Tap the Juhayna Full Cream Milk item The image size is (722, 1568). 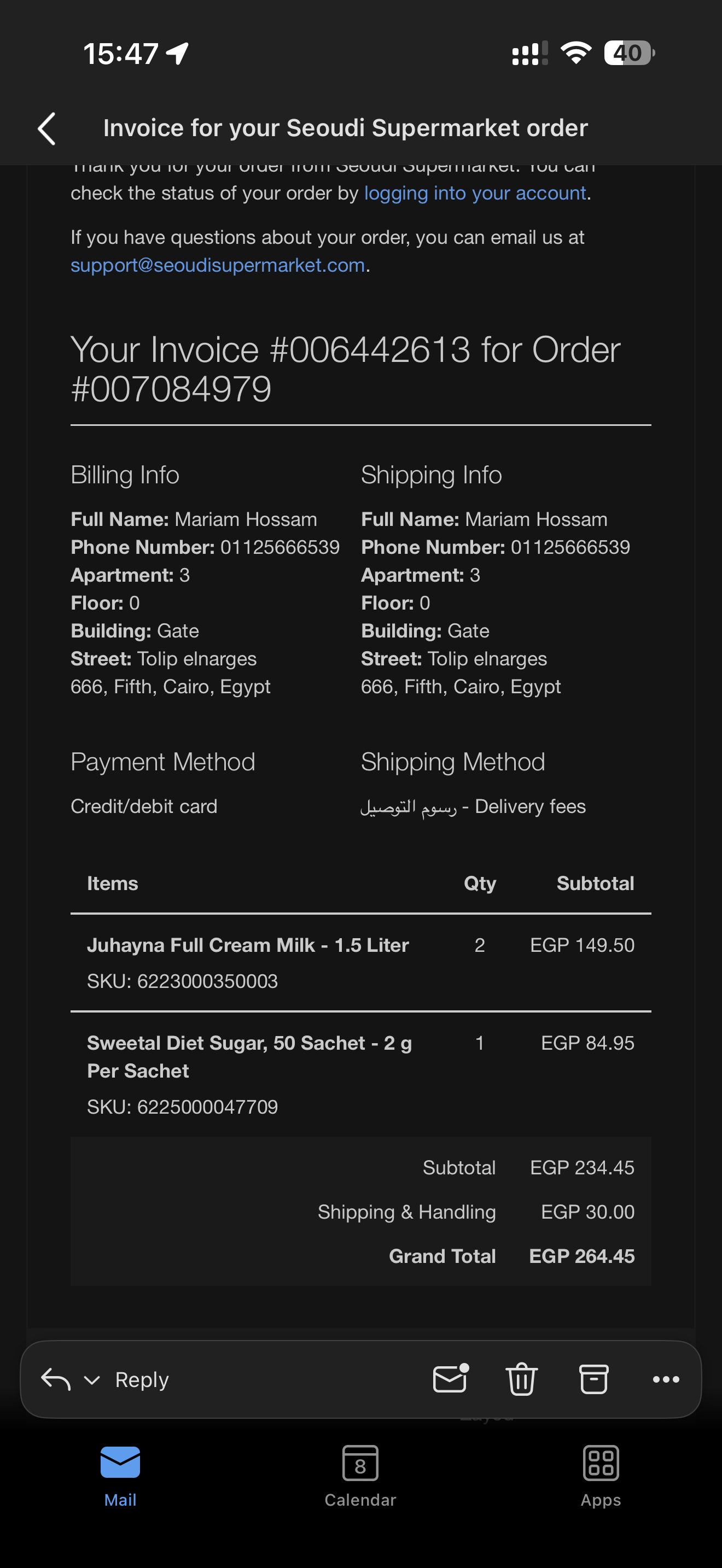click(248, 945)
